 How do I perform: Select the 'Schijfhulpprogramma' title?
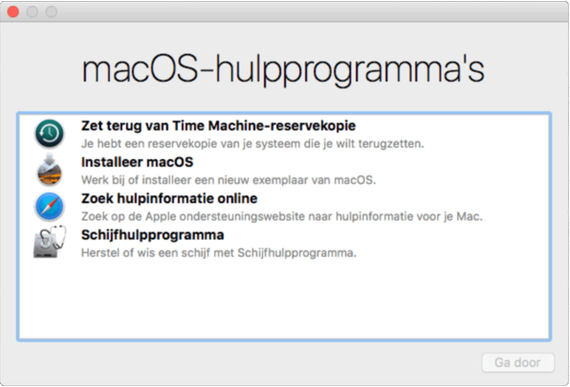[152, 235]
